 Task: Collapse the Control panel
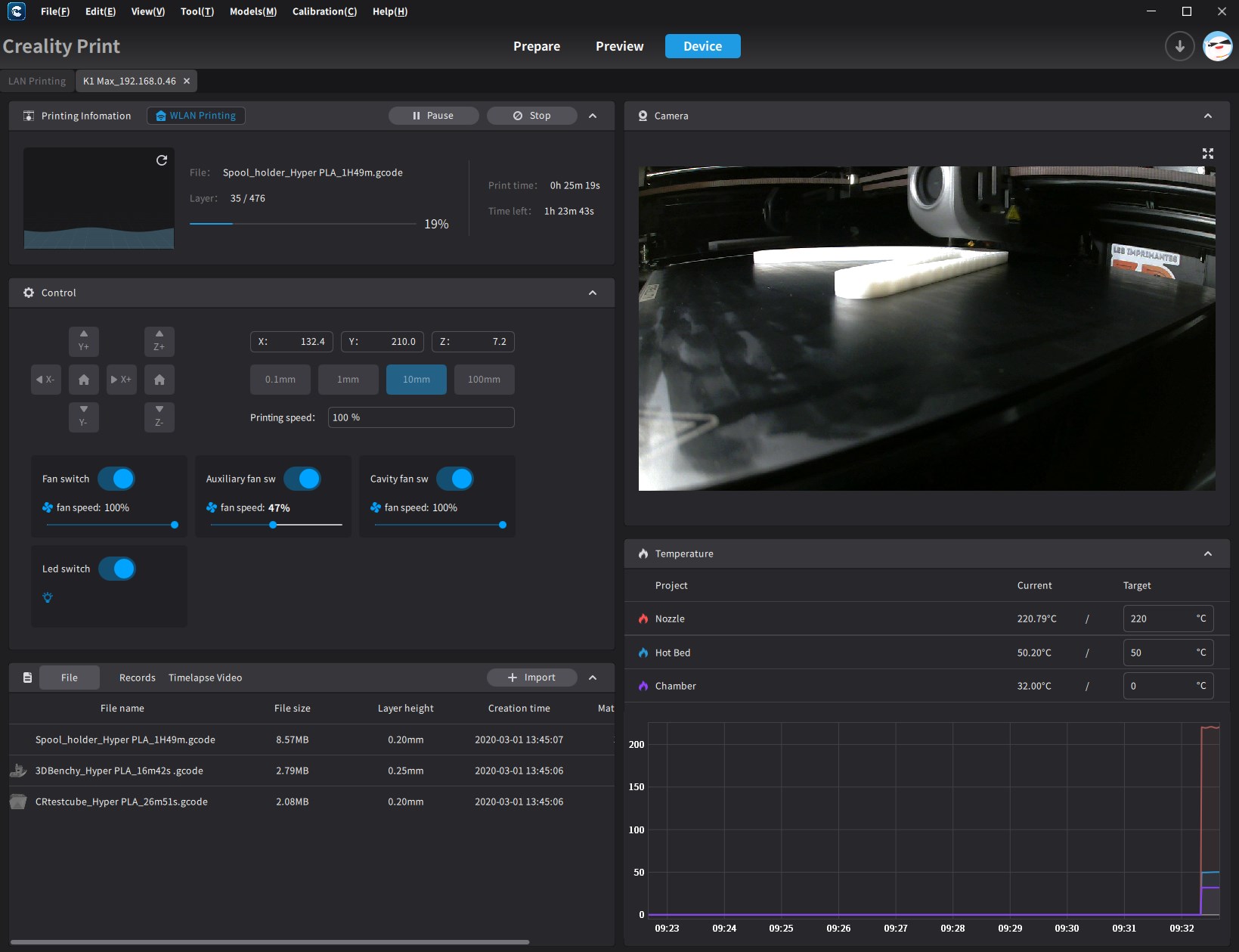click(593, 293)
